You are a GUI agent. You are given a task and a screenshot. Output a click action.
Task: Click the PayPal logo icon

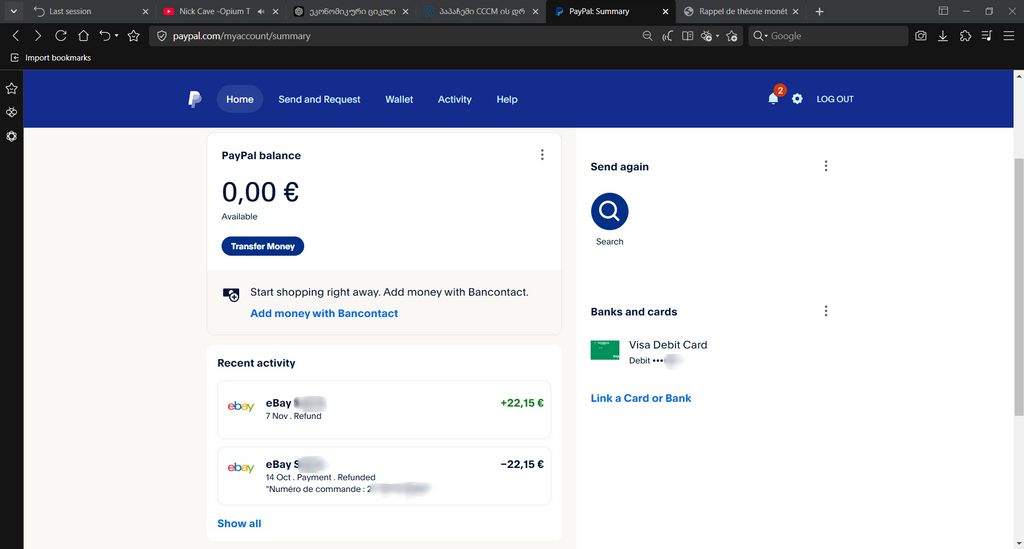195,99
